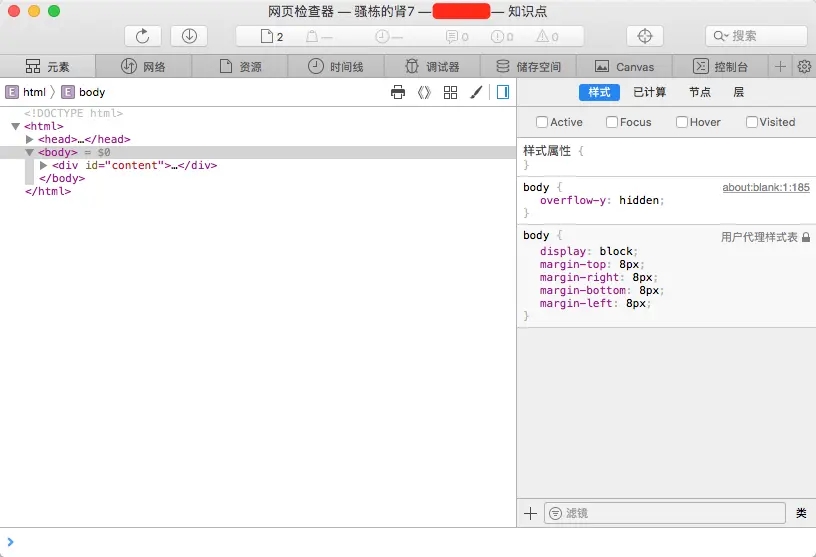Select the <!DOCTYPE html> line
The height and width of the screenshot is (557, 816).
[73, 113]
